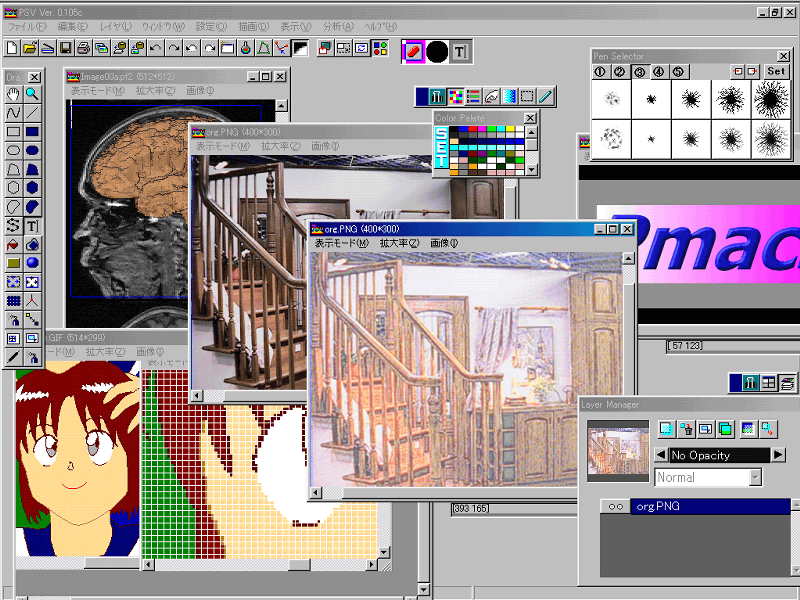Click scroll left arrow in front ore.PNG window
800x600 pixels.
(x=316, y=492)
